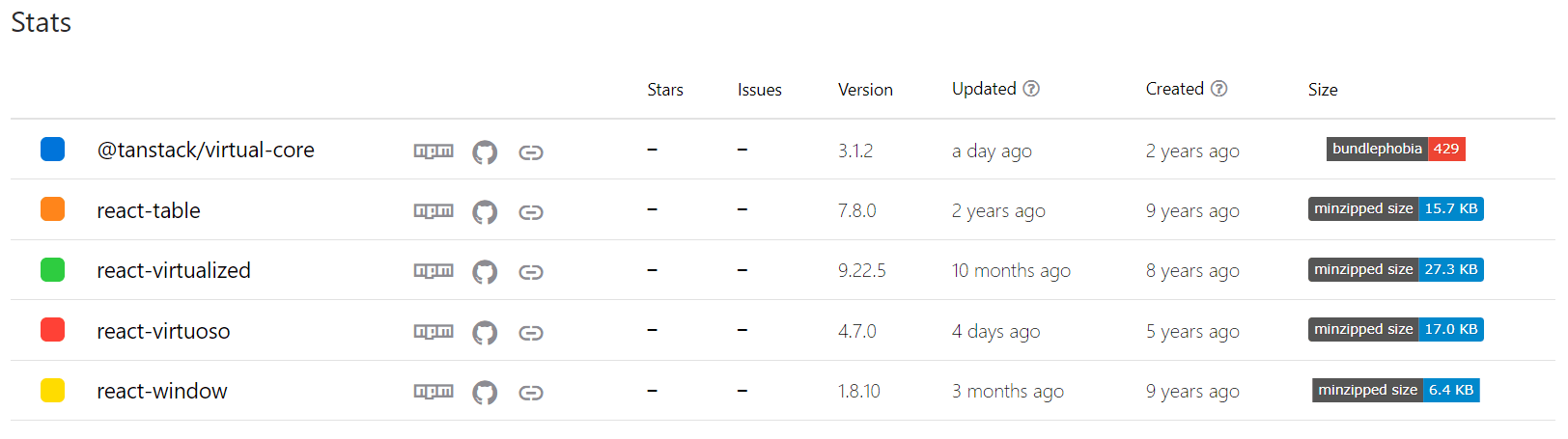Open npm page for react-window

(434, 392)
